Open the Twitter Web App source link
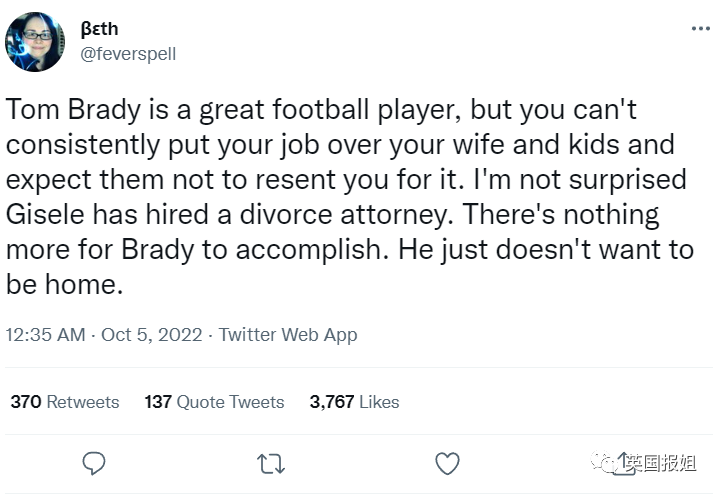Image resolution: width=720 pixels, height=495 pixels. click(x=288, y=335)
